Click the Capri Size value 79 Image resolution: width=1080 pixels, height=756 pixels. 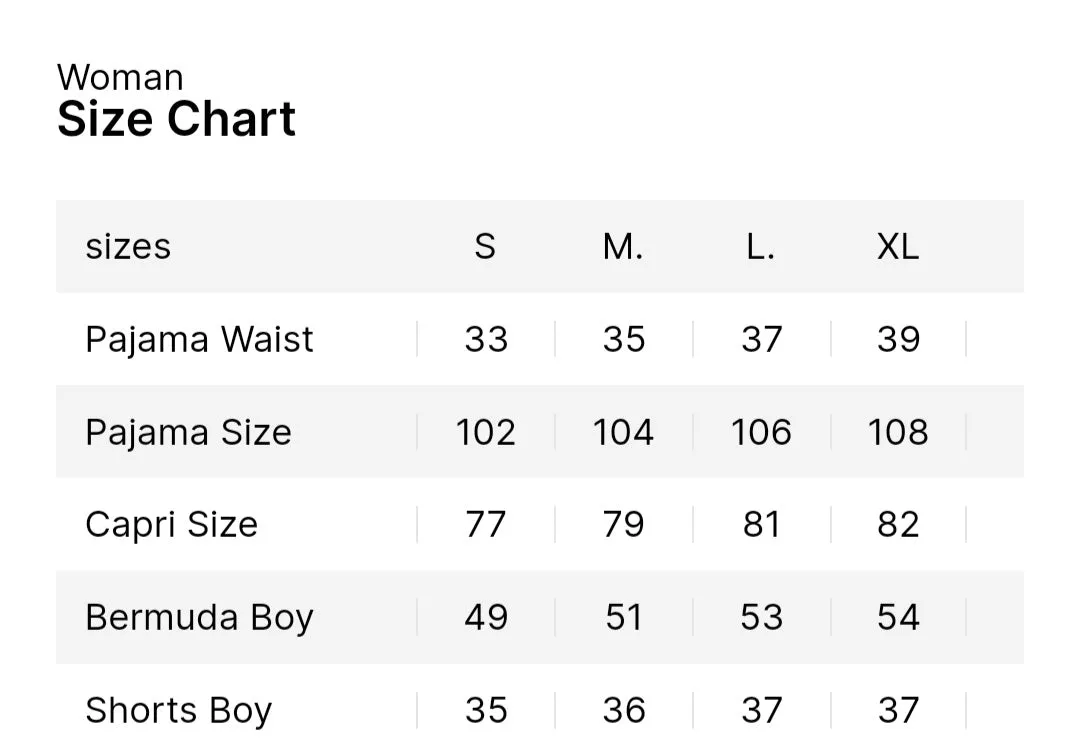click(x=623, y=525)
